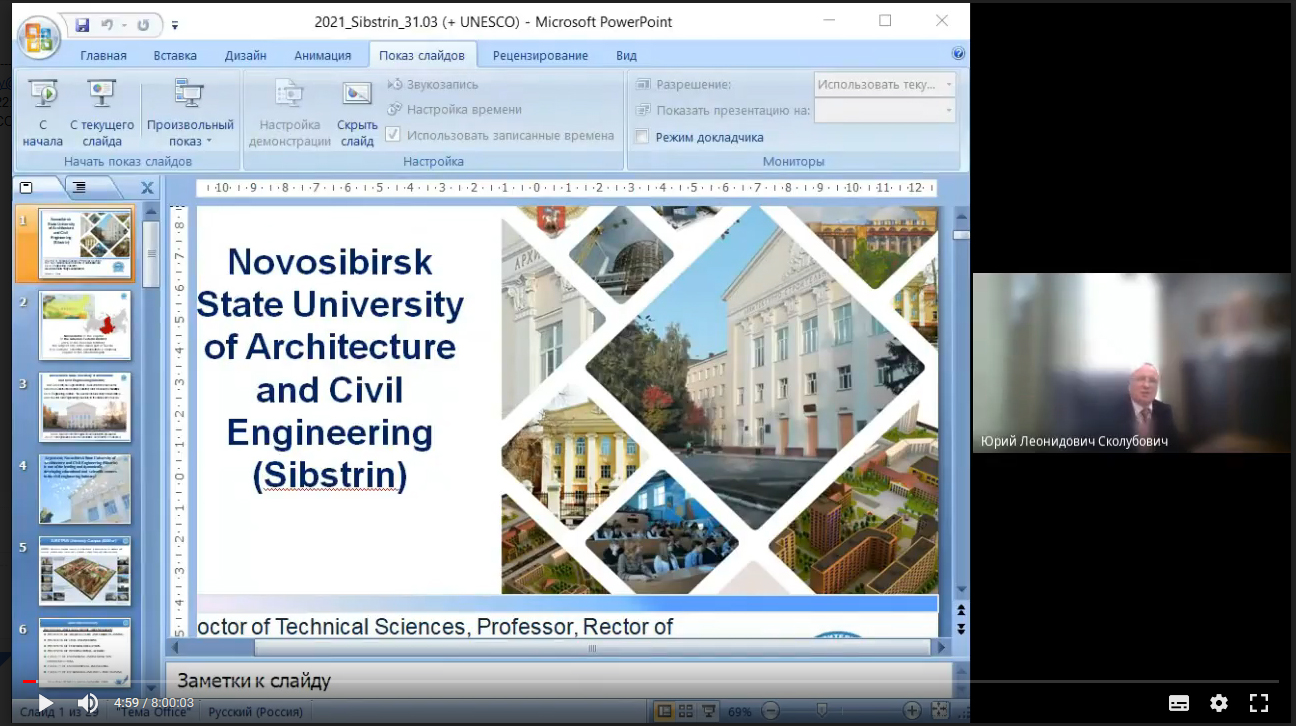Screen dimensions: 1296x726
Task: Switch to Slides thumbnail pane tab
Action: coord(27,187)
